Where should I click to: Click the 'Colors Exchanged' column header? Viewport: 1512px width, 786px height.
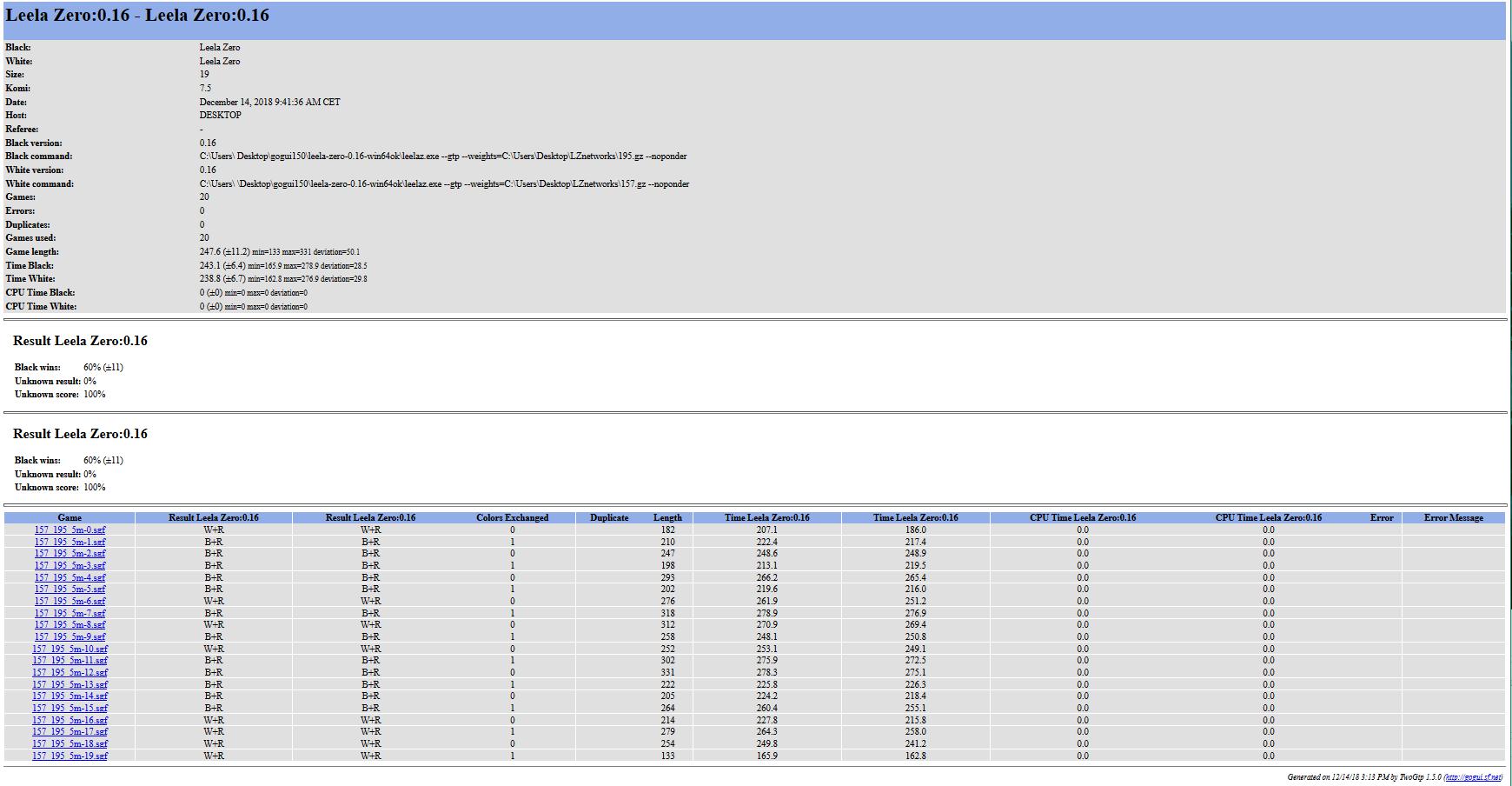click(x=512, y=517)
